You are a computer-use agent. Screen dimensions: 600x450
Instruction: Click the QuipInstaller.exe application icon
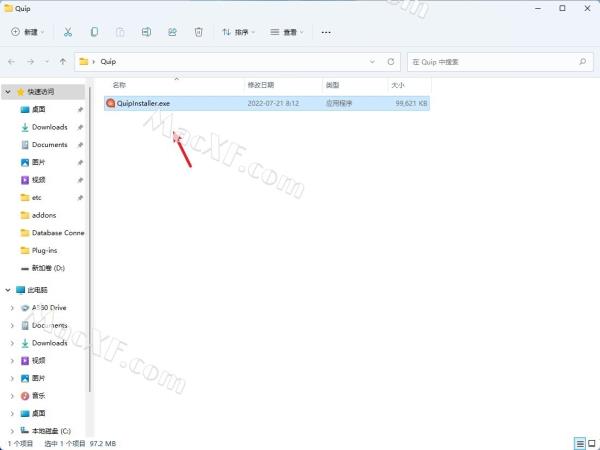click(x=111, y=103)
